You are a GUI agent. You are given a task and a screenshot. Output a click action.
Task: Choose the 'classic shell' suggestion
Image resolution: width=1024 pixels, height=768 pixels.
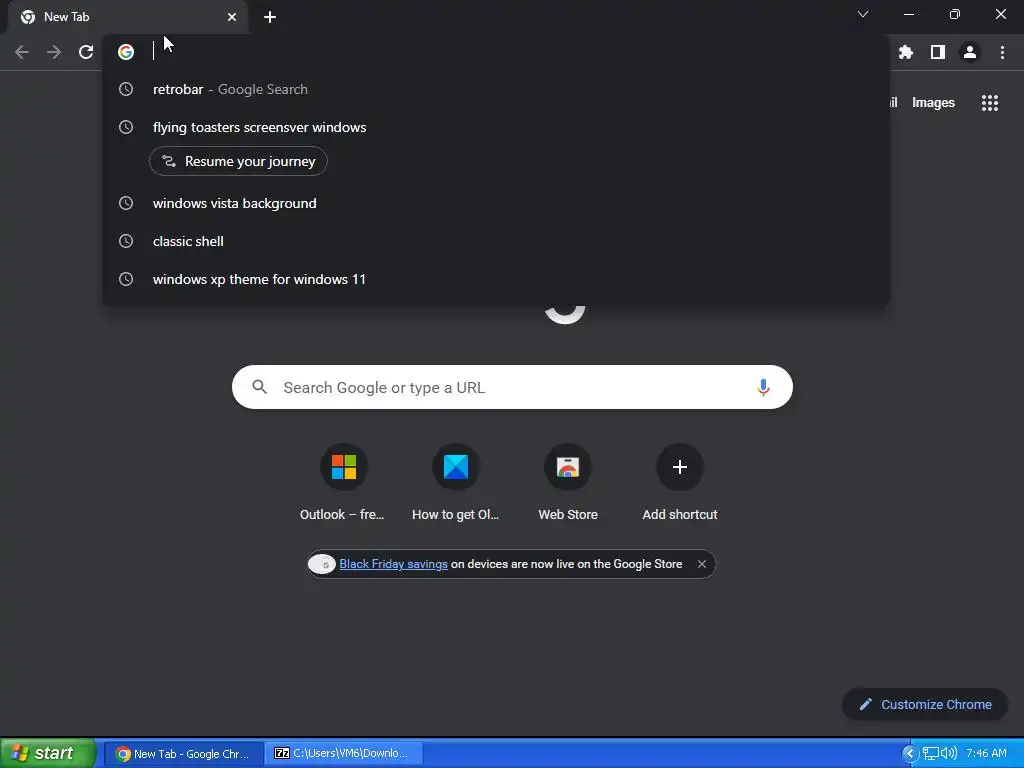click(x=496, y=241)
